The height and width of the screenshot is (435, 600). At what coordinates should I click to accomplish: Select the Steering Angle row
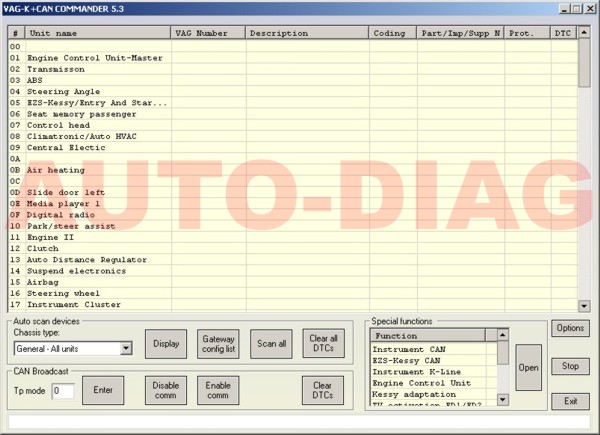tap(293, 91)
